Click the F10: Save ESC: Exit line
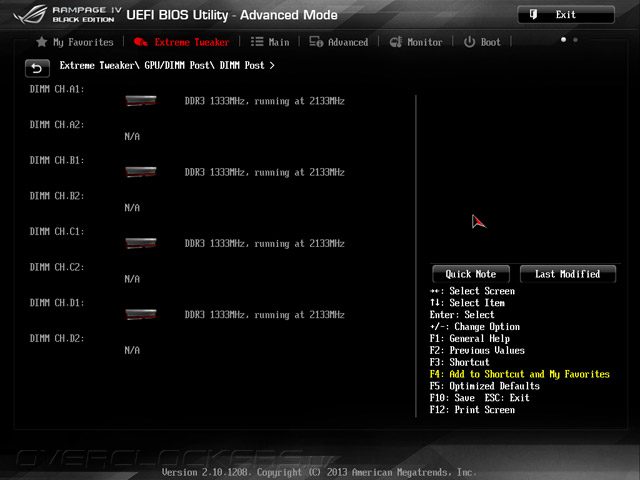This screenshot has height=480, width=640. point(480,398)
